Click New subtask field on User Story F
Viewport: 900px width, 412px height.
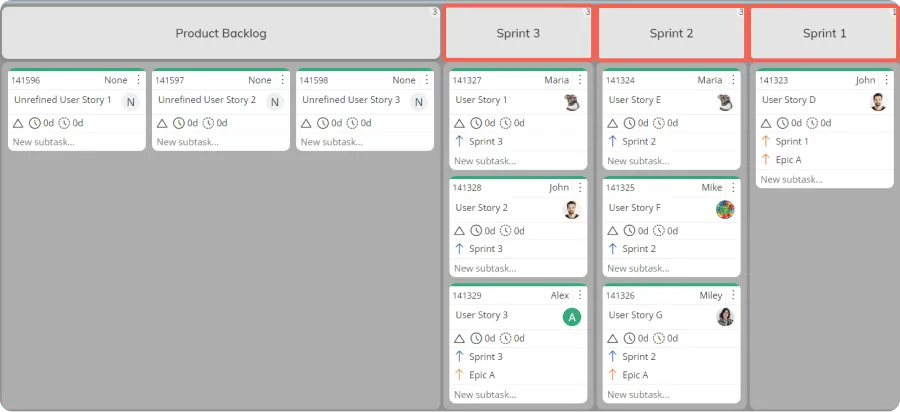click(671, 268)
